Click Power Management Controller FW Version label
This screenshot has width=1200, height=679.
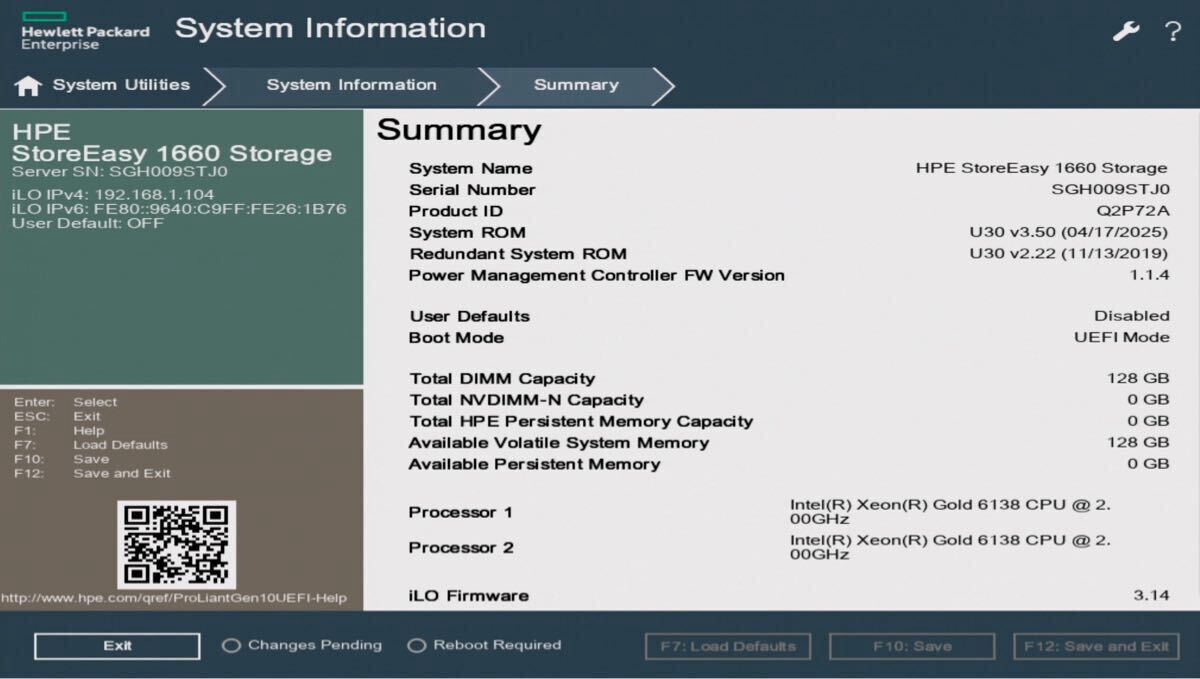tap(597, 276)
